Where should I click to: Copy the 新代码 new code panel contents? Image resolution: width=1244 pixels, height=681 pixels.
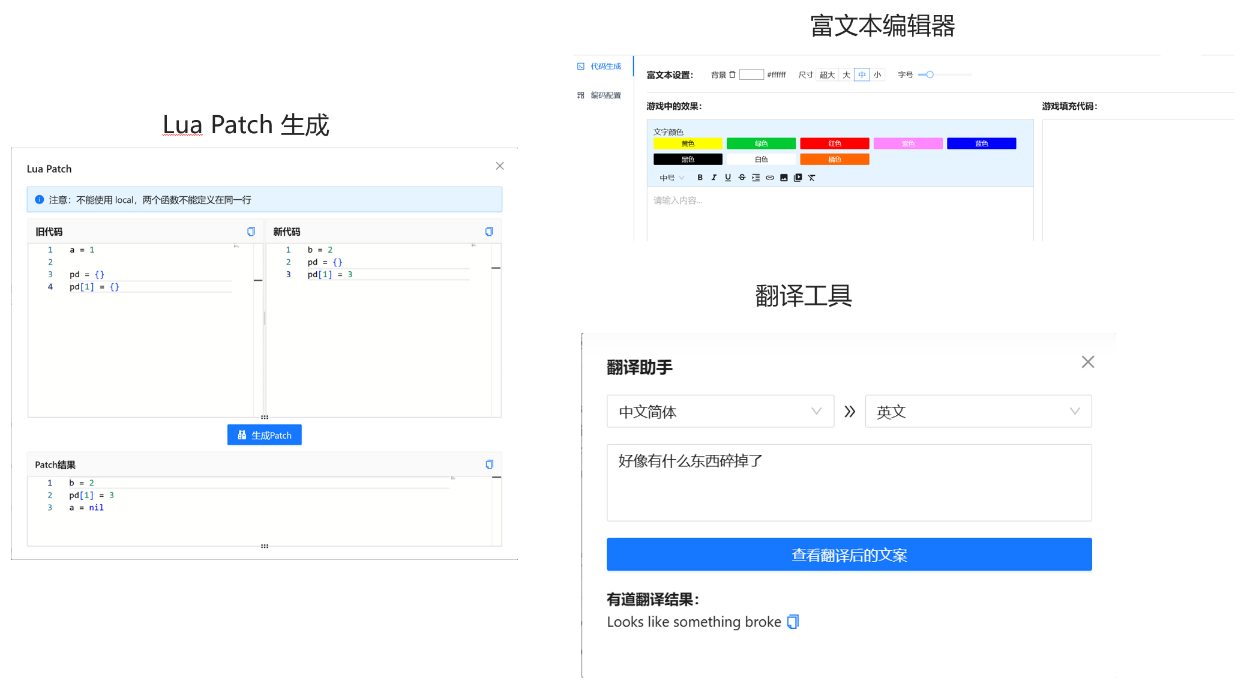tap(489, 232)
